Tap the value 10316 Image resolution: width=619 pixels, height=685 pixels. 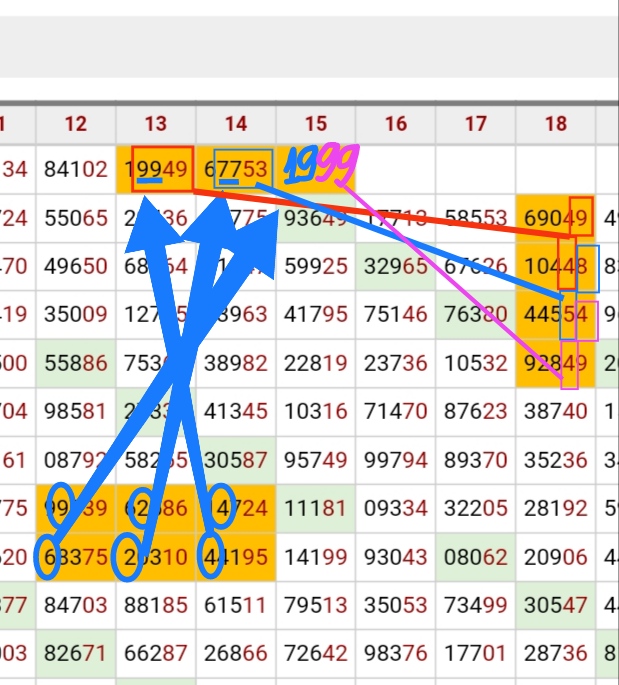click(x=316, y=412)
